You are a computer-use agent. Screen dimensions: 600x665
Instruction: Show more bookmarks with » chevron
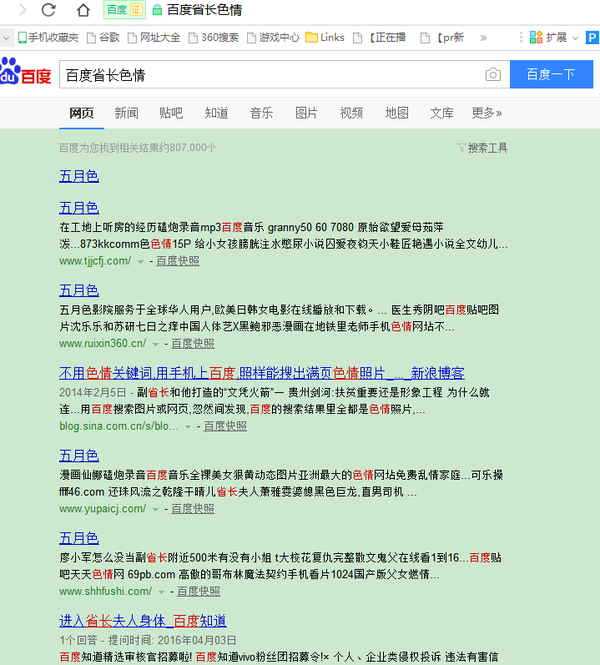(483, 38)
